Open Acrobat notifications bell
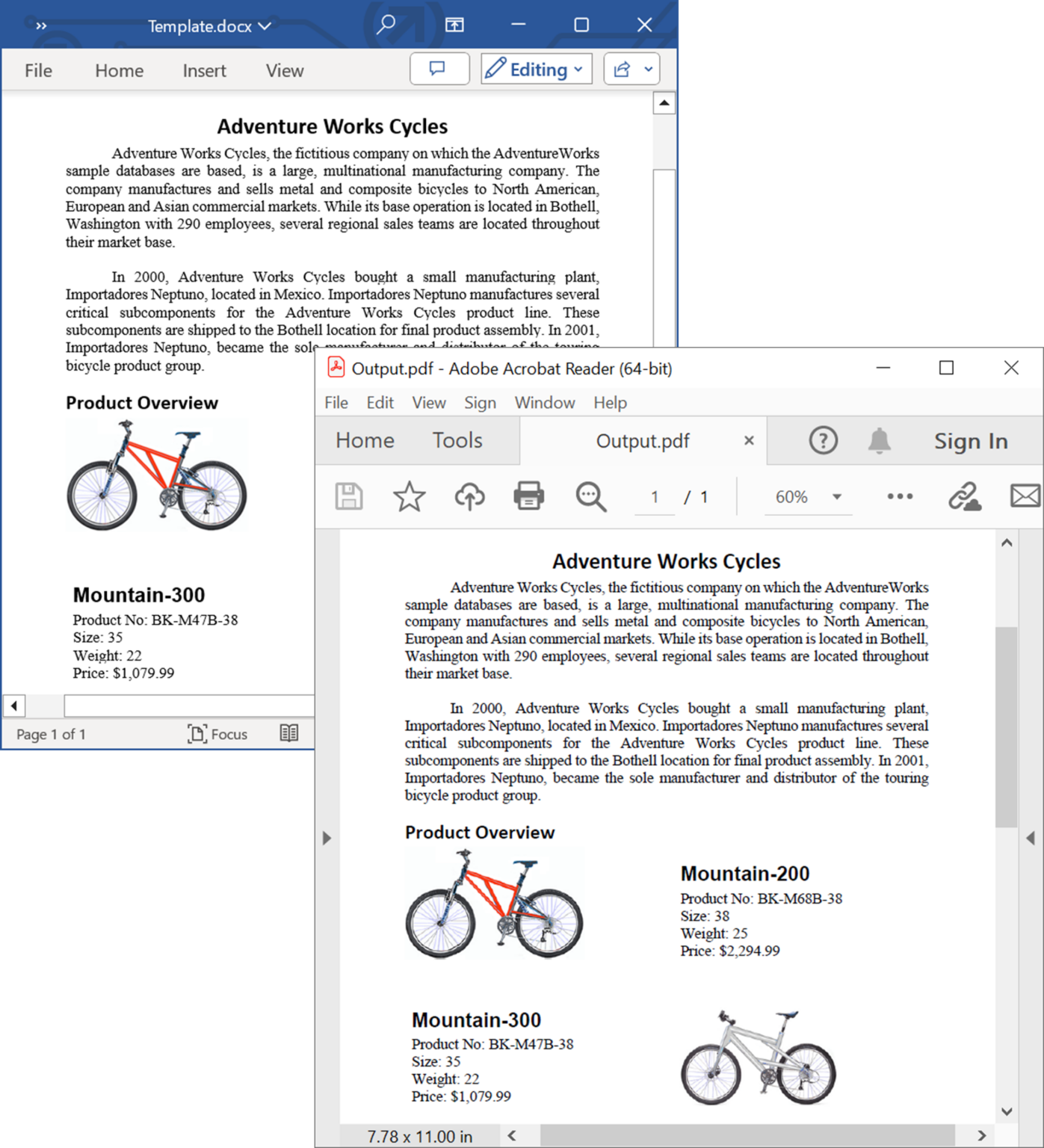The height and width of the screenshot is (1148, 1044). pyautogui.click(x=879, y=440)
